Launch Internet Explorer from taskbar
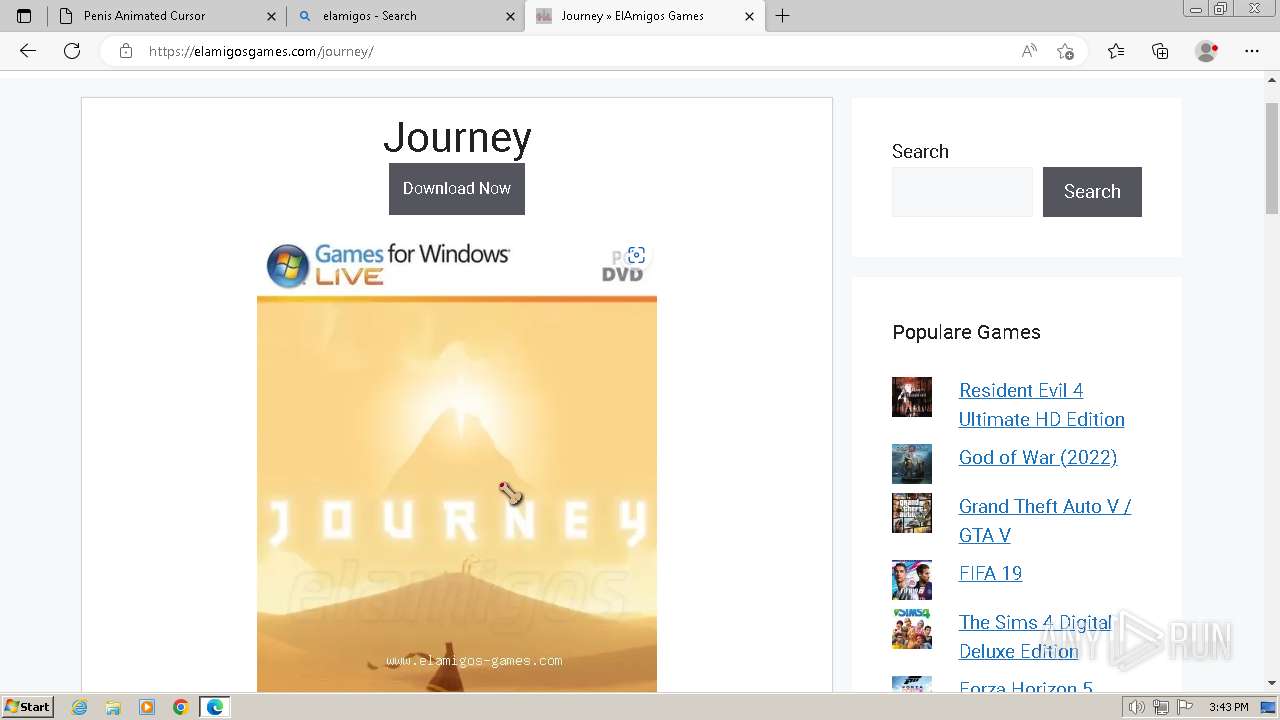 point(80,707)
